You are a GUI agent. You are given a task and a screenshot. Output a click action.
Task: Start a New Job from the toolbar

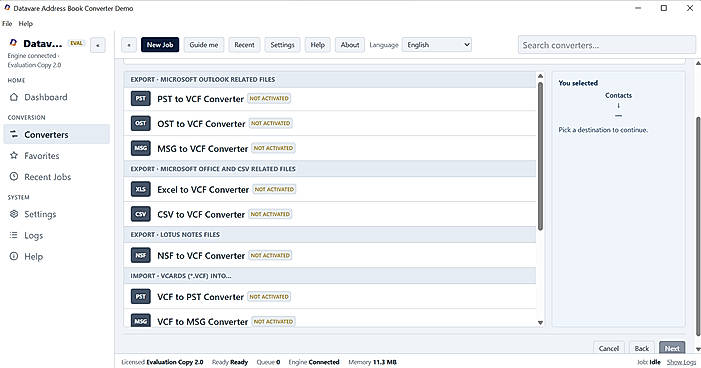160,45
